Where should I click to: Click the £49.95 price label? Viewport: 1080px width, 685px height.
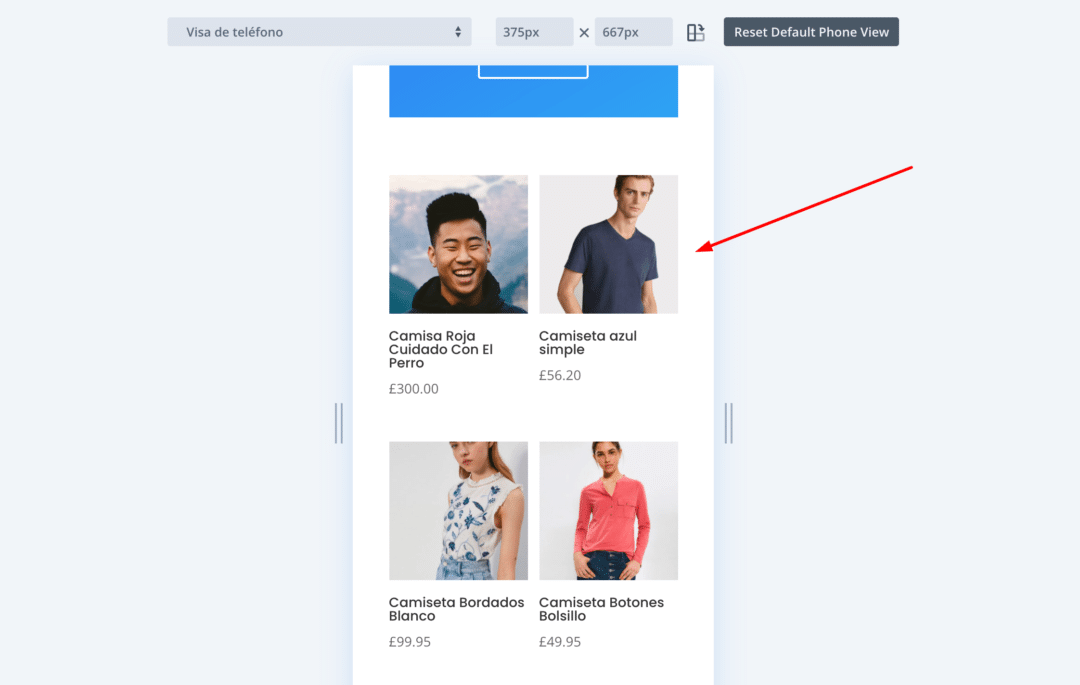(x=560, y=642)
